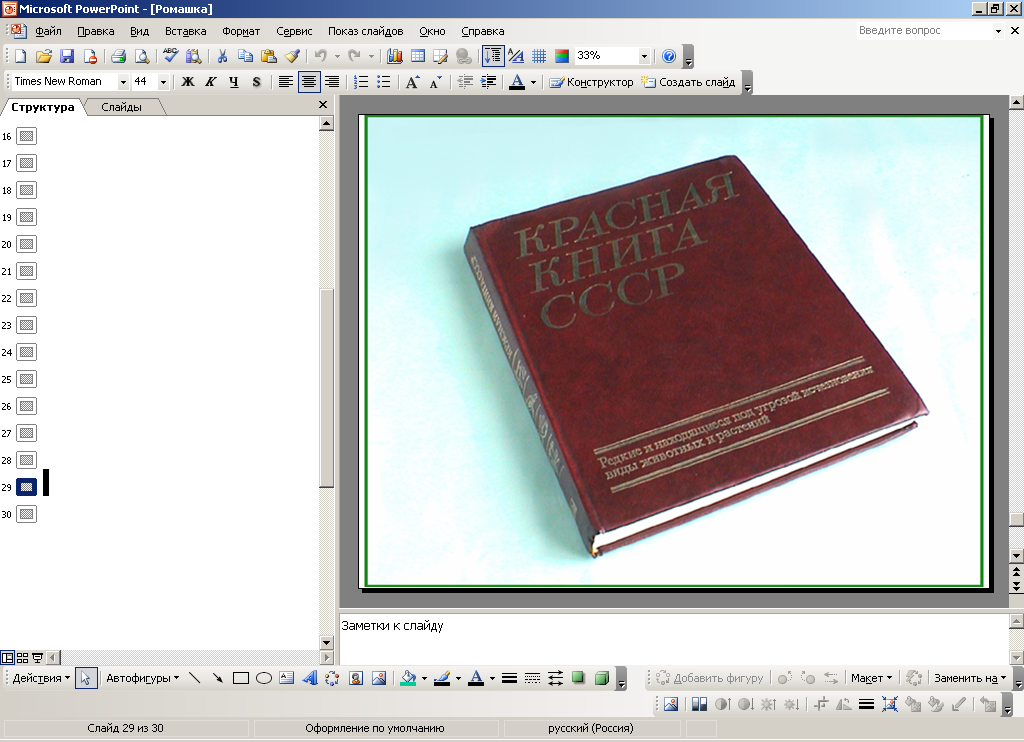Image resolution: width=1024 pixels, height=742 pixels.
Task: Open the Файл menu
Action: coord(48,31)
